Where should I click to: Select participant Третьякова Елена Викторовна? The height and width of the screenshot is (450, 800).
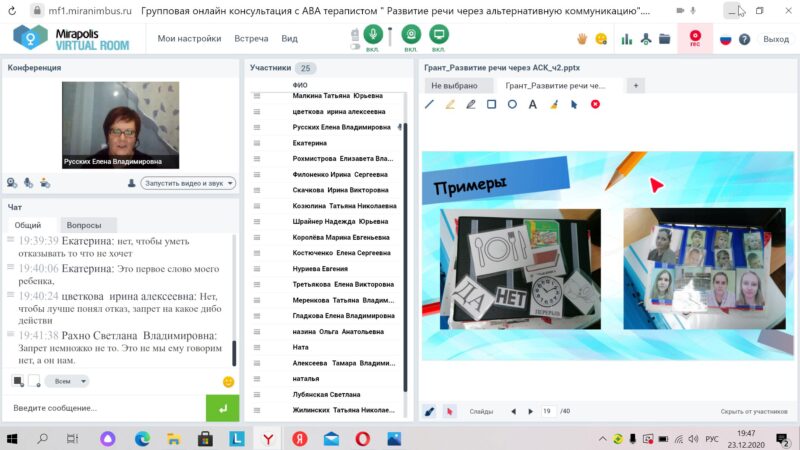[343, 284]
